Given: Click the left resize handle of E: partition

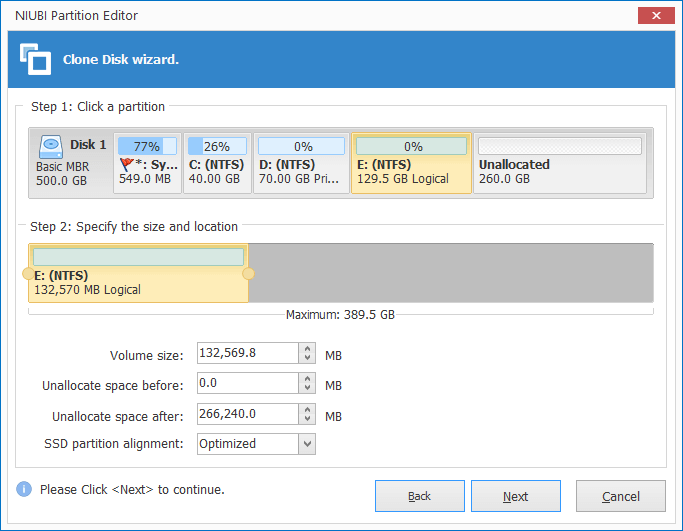Looking at the screenshot, I should pos(28,273).
